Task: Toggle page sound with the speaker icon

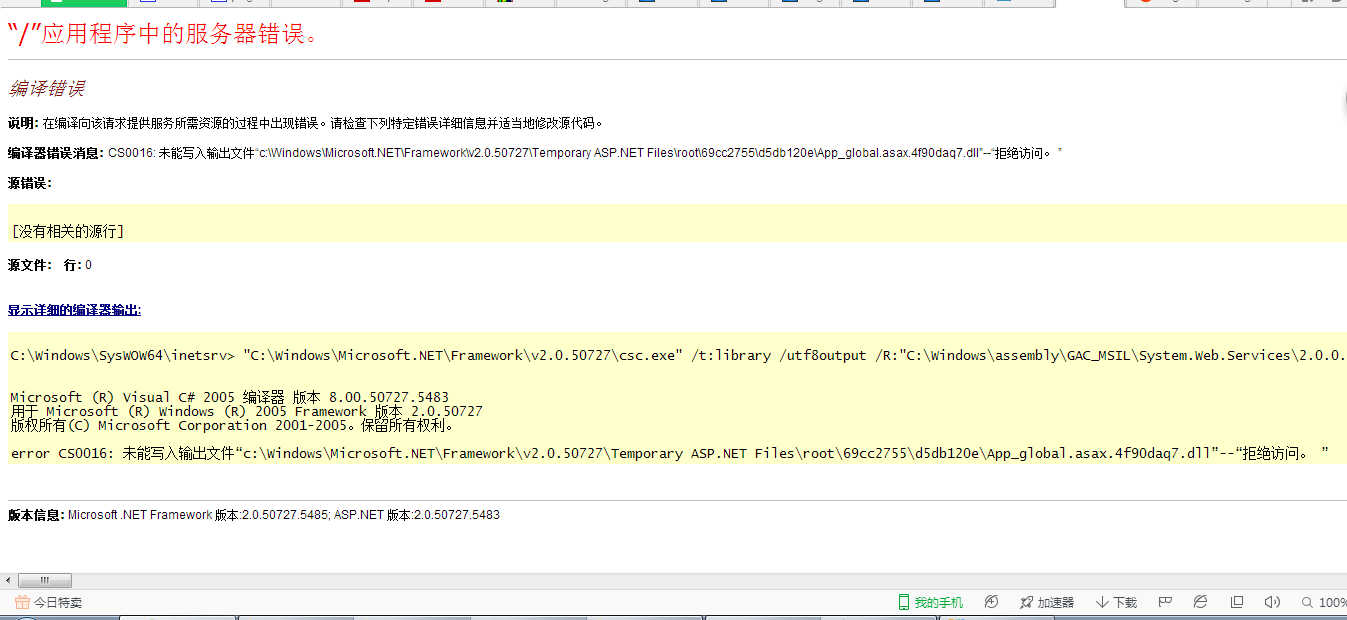Action: point(1272,602)
